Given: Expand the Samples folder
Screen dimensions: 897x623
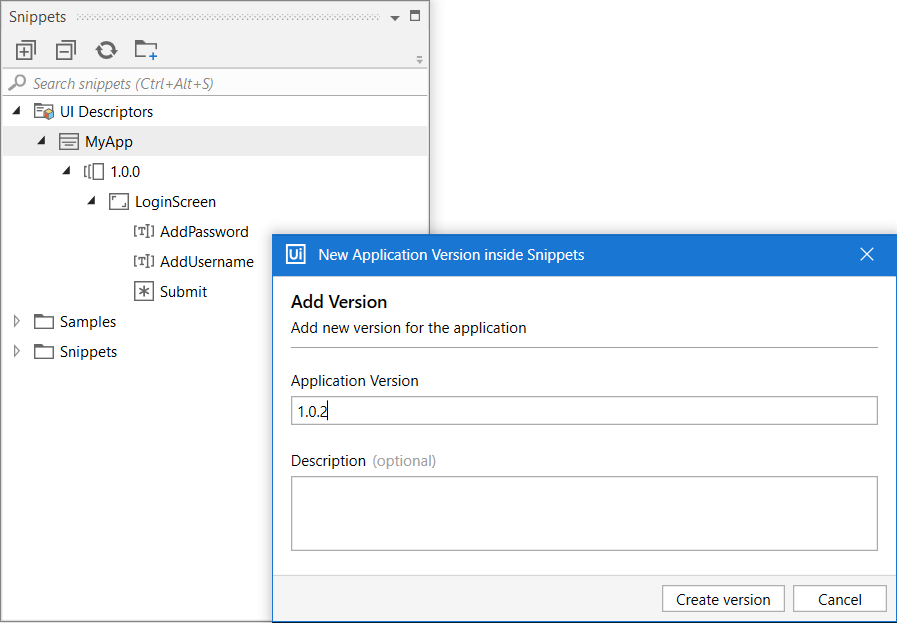Looking at the screenshot, I should (x=17, y=322).
